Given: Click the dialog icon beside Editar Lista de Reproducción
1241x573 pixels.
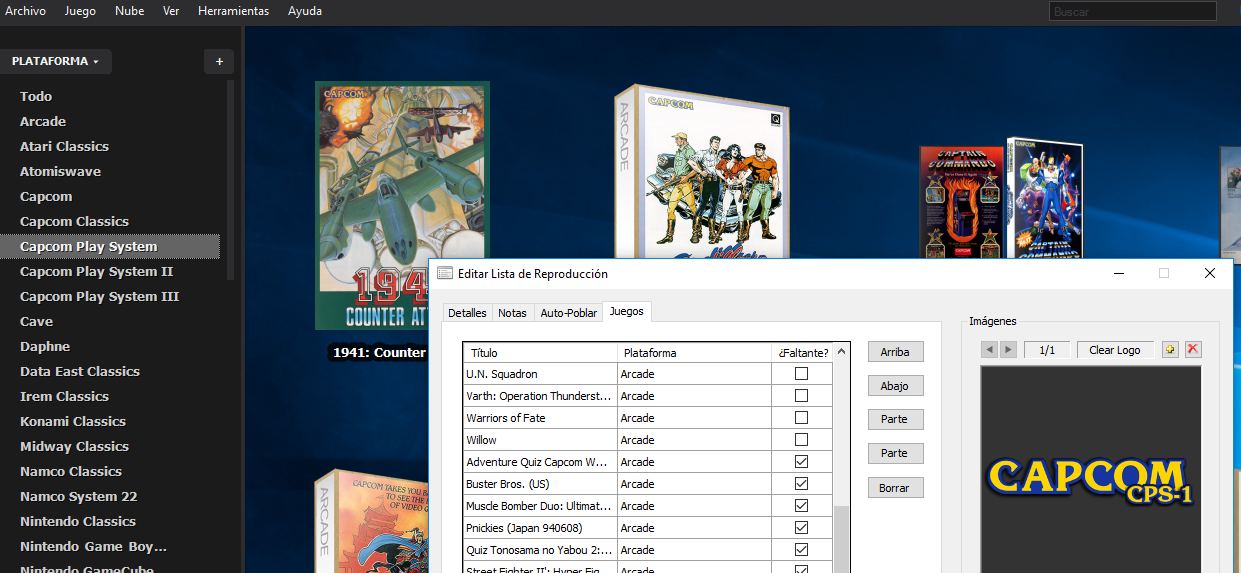Looking at the screenshot, I should click(445, 273).
